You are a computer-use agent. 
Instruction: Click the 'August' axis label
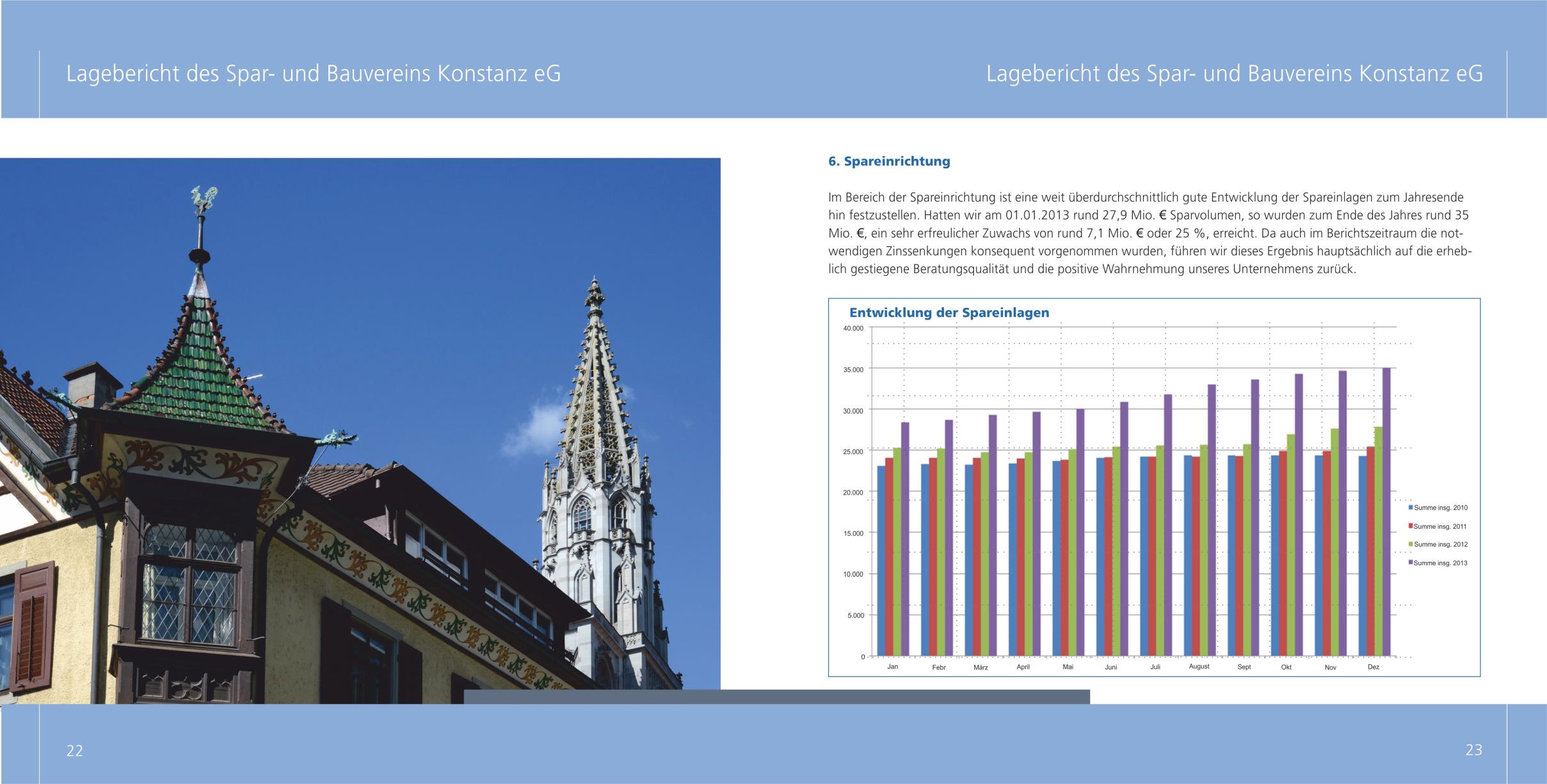point(1199,666)
